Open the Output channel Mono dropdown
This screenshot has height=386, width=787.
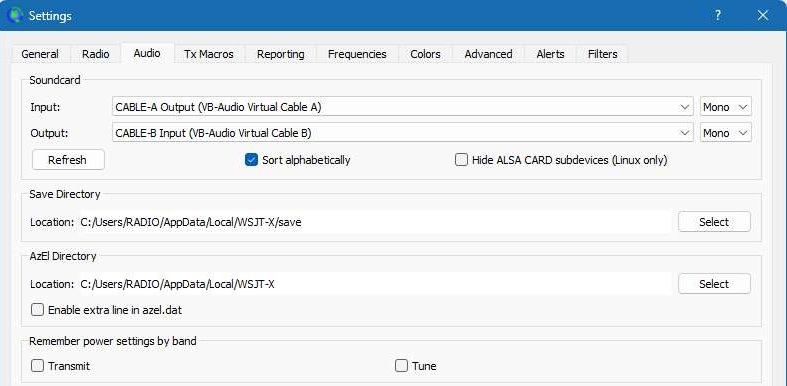[726, 133]
